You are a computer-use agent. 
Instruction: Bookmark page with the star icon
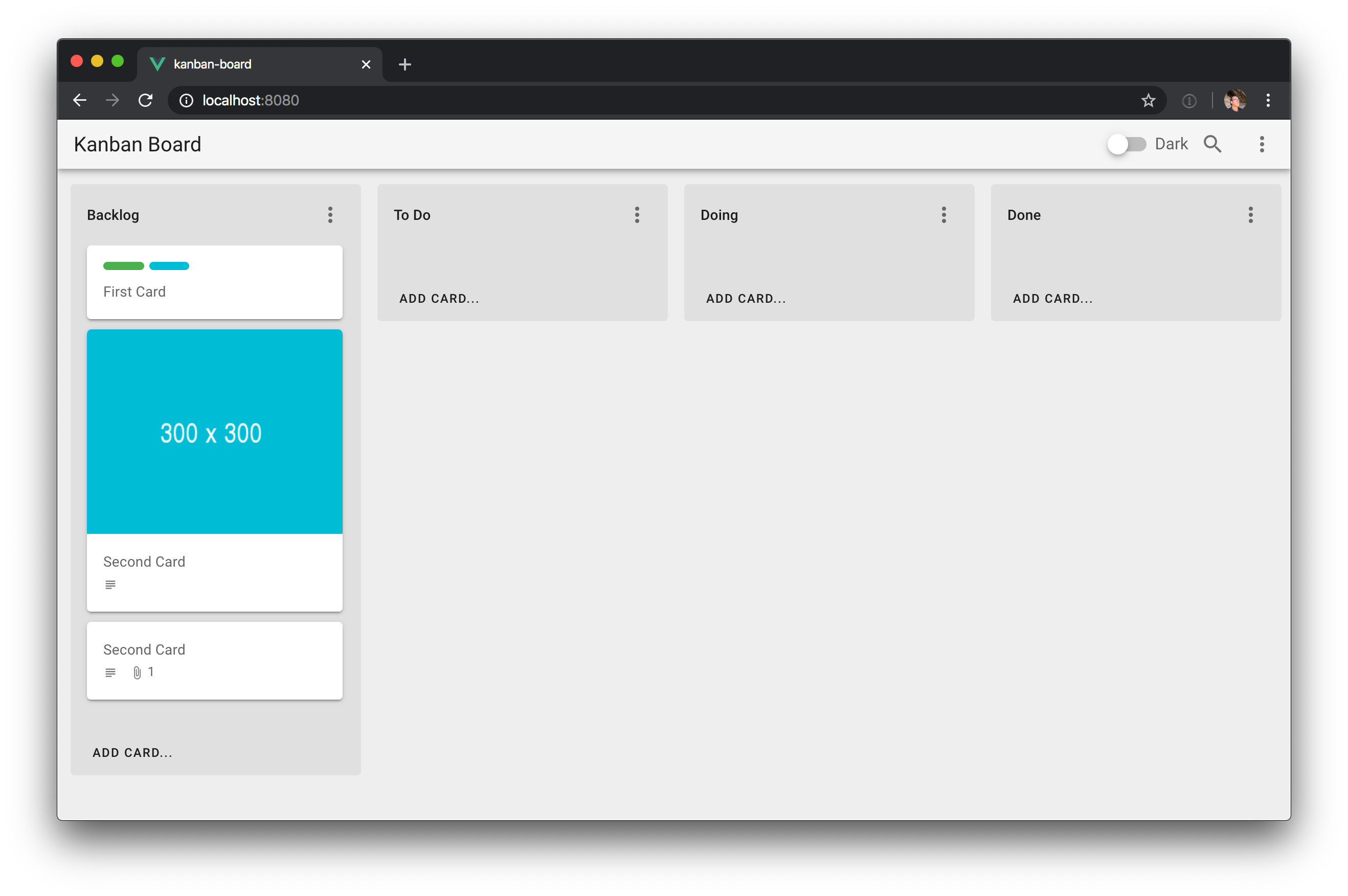(1148, 101)
